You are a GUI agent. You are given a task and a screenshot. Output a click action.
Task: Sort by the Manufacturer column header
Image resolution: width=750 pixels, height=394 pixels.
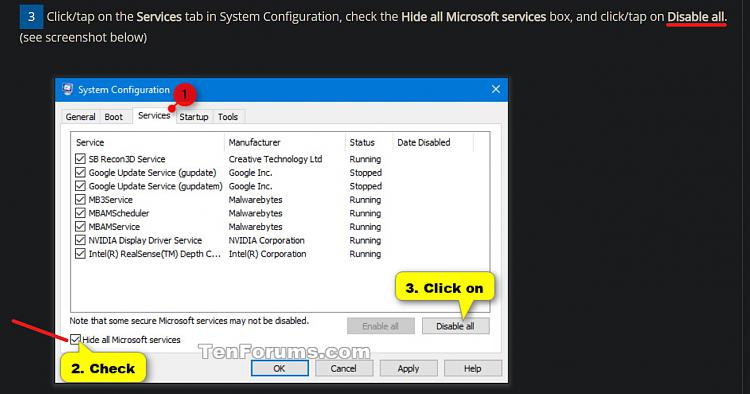(285, 142)
